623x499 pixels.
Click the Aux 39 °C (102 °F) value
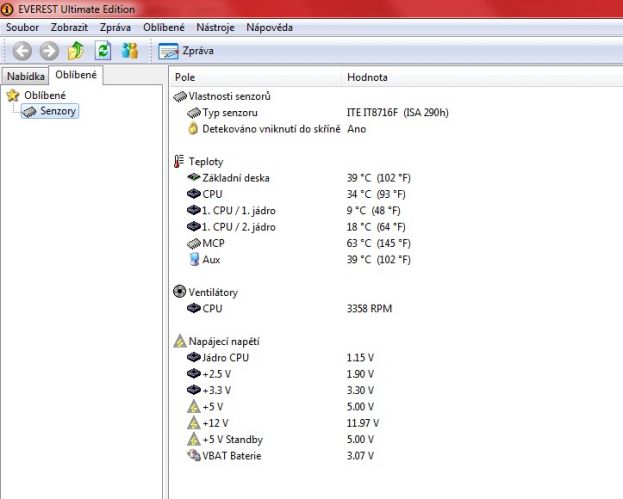click(378, 259)
